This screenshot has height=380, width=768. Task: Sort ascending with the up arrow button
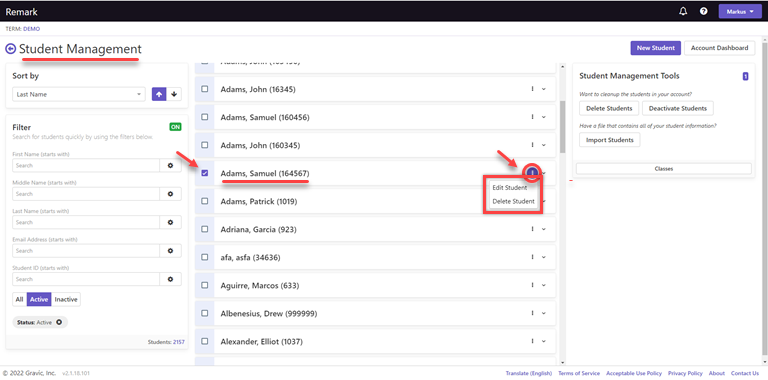point(159,94)
